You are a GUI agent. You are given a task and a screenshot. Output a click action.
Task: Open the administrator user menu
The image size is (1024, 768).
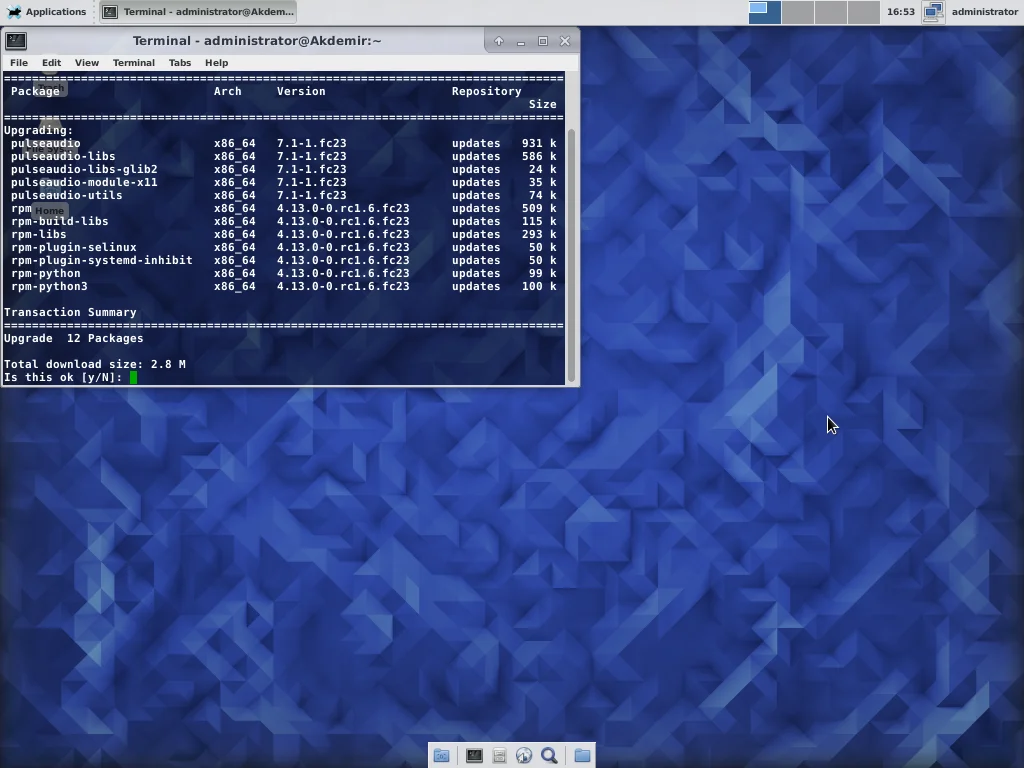click(x=984, y=12)
